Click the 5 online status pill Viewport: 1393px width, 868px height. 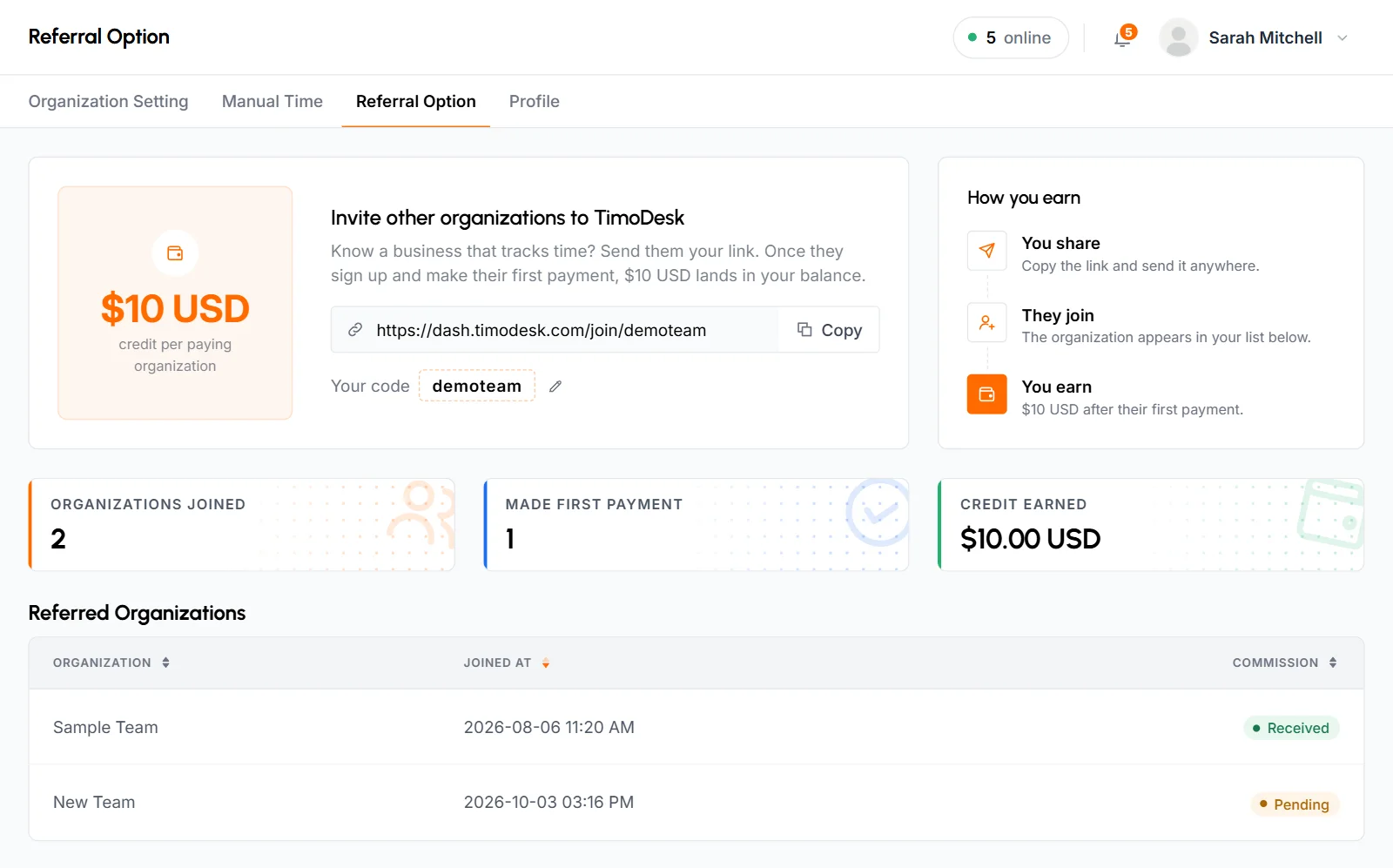tap(1010, 38)
